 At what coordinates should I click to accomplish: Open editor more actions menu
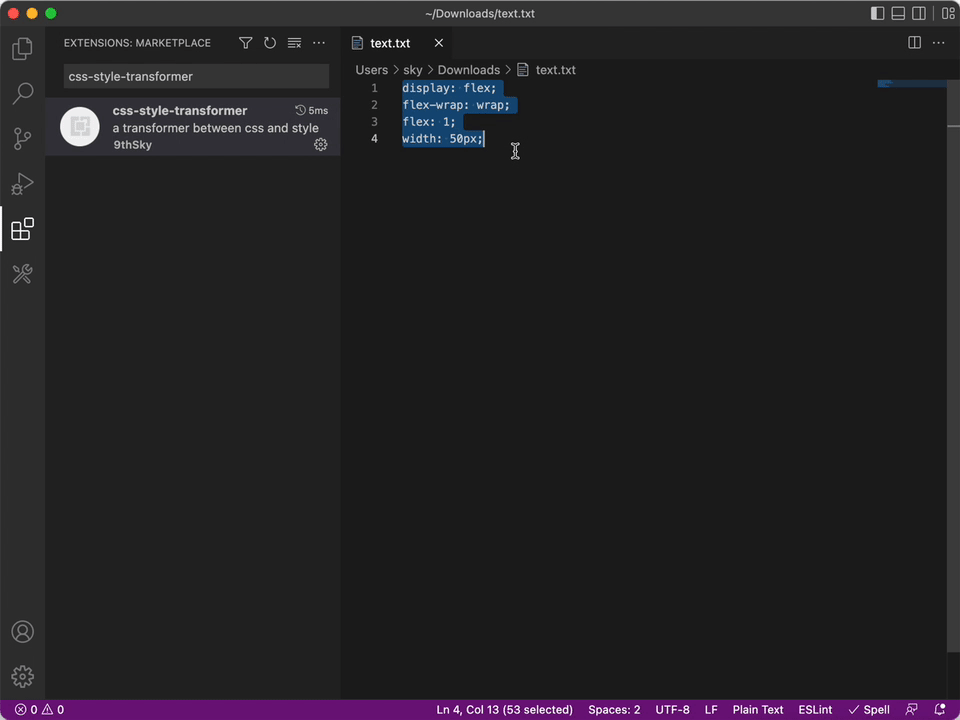939,42
